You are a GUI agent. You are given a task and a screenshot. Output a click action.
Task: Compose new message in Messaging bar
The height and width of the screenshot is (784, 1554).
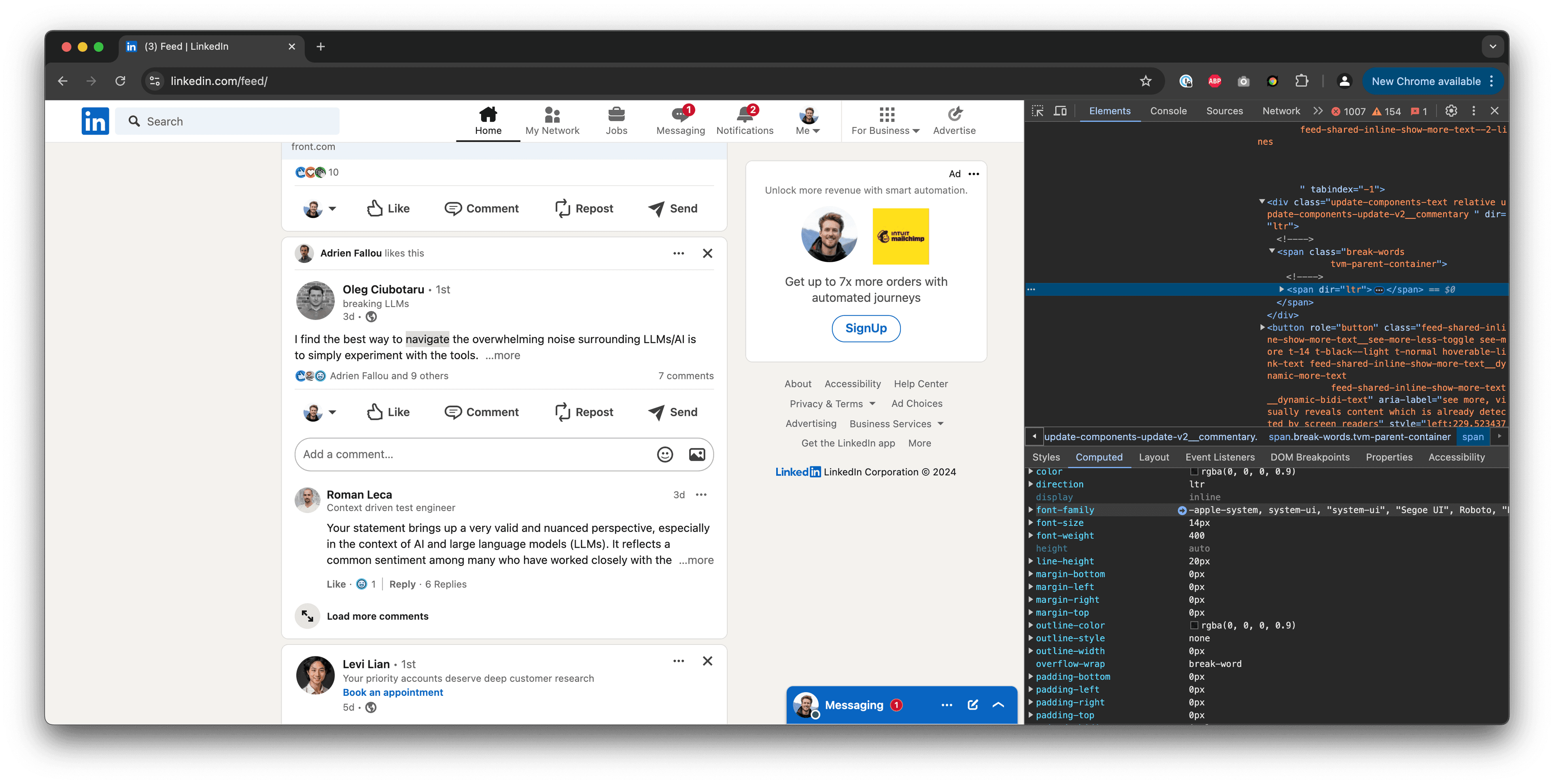(972, 705)
